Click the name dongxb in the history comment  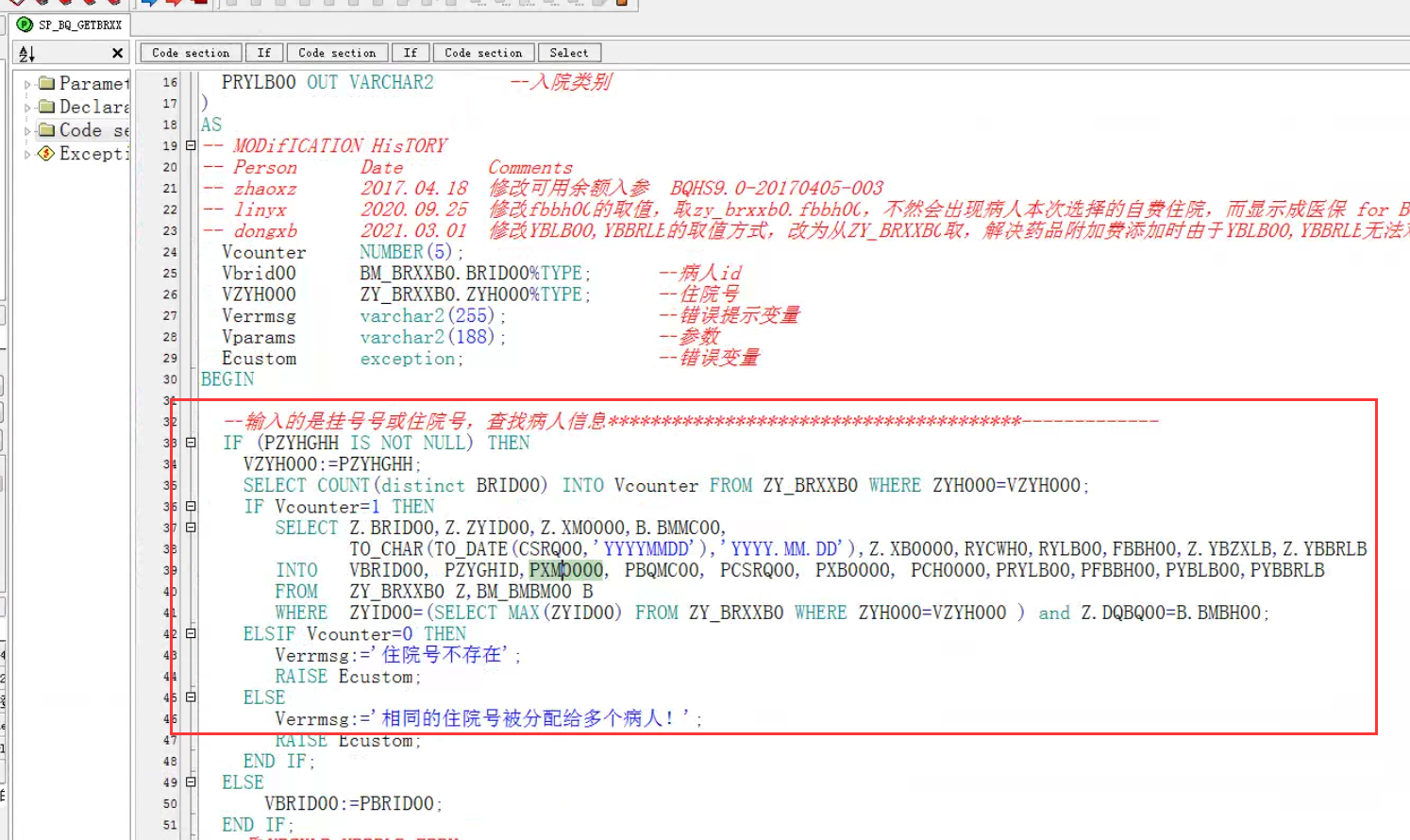pyautogui.click(x=265, y=231)
